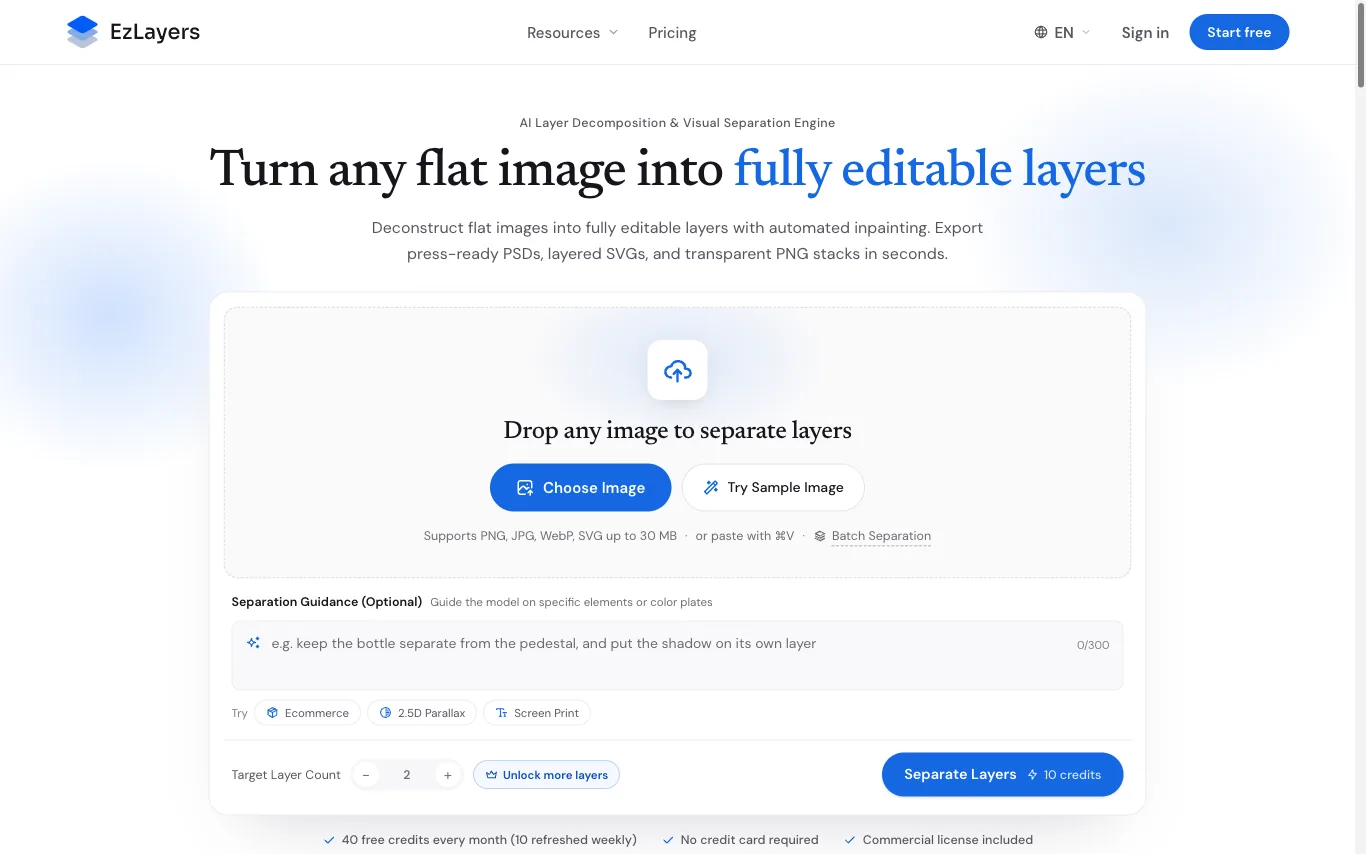Click the Try Sample Image button
1366x854 pixels.
[x=773, y=487]
